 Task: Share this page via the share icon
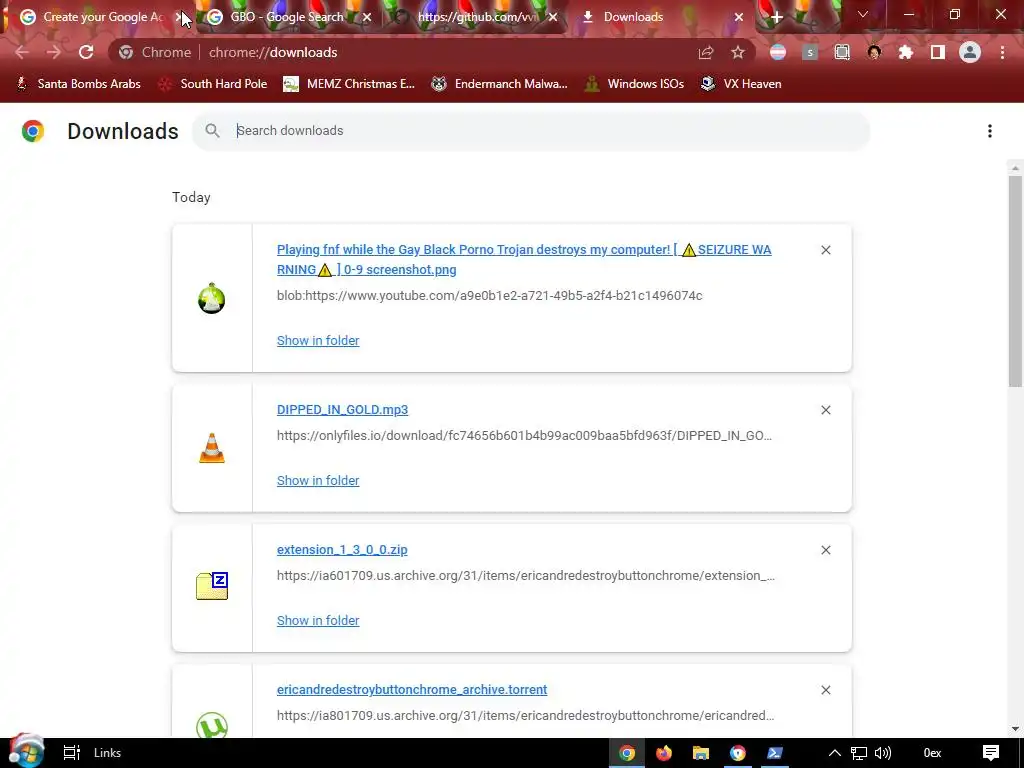coord(706,52)
